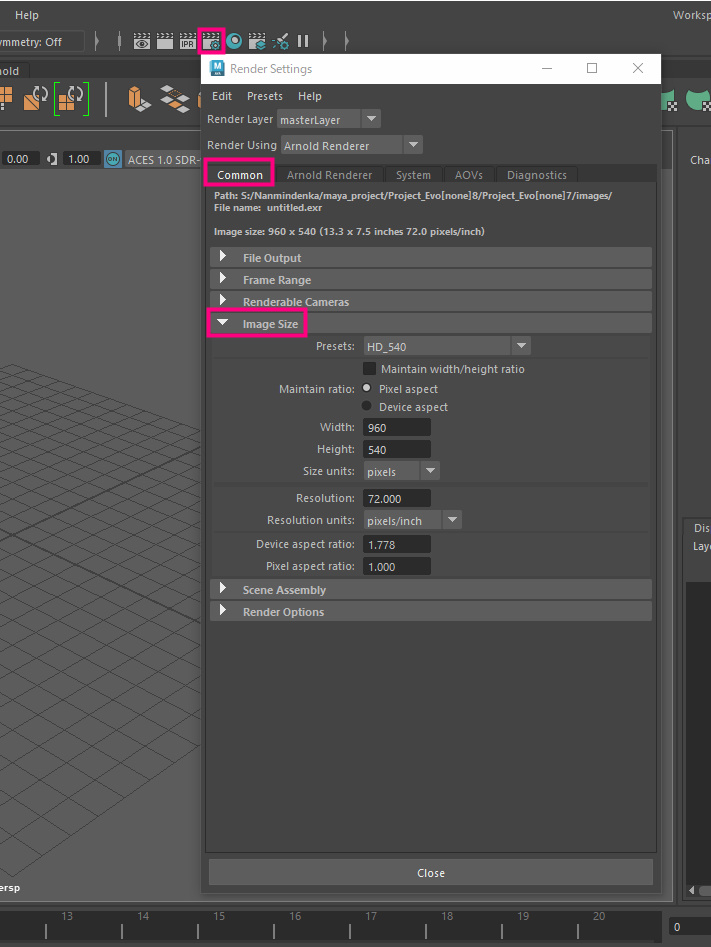Expand the Renderable Cameras section
711x947 pixels.
[x=431, y=301]
